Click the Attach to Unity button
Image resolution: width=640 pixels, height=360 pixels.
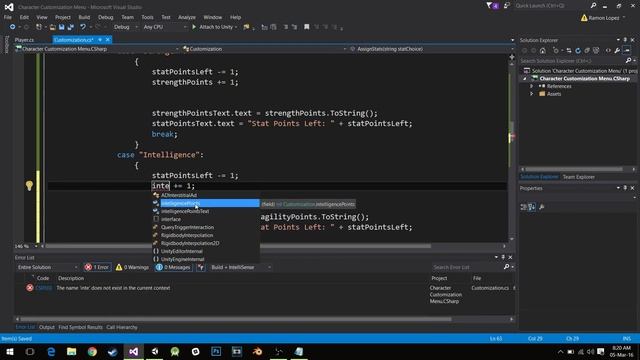click(x=215, y=27)
